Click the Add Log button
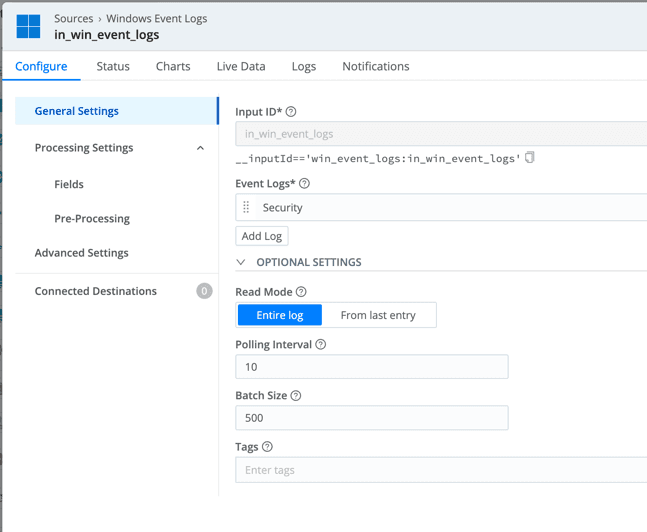 point(262,236)
